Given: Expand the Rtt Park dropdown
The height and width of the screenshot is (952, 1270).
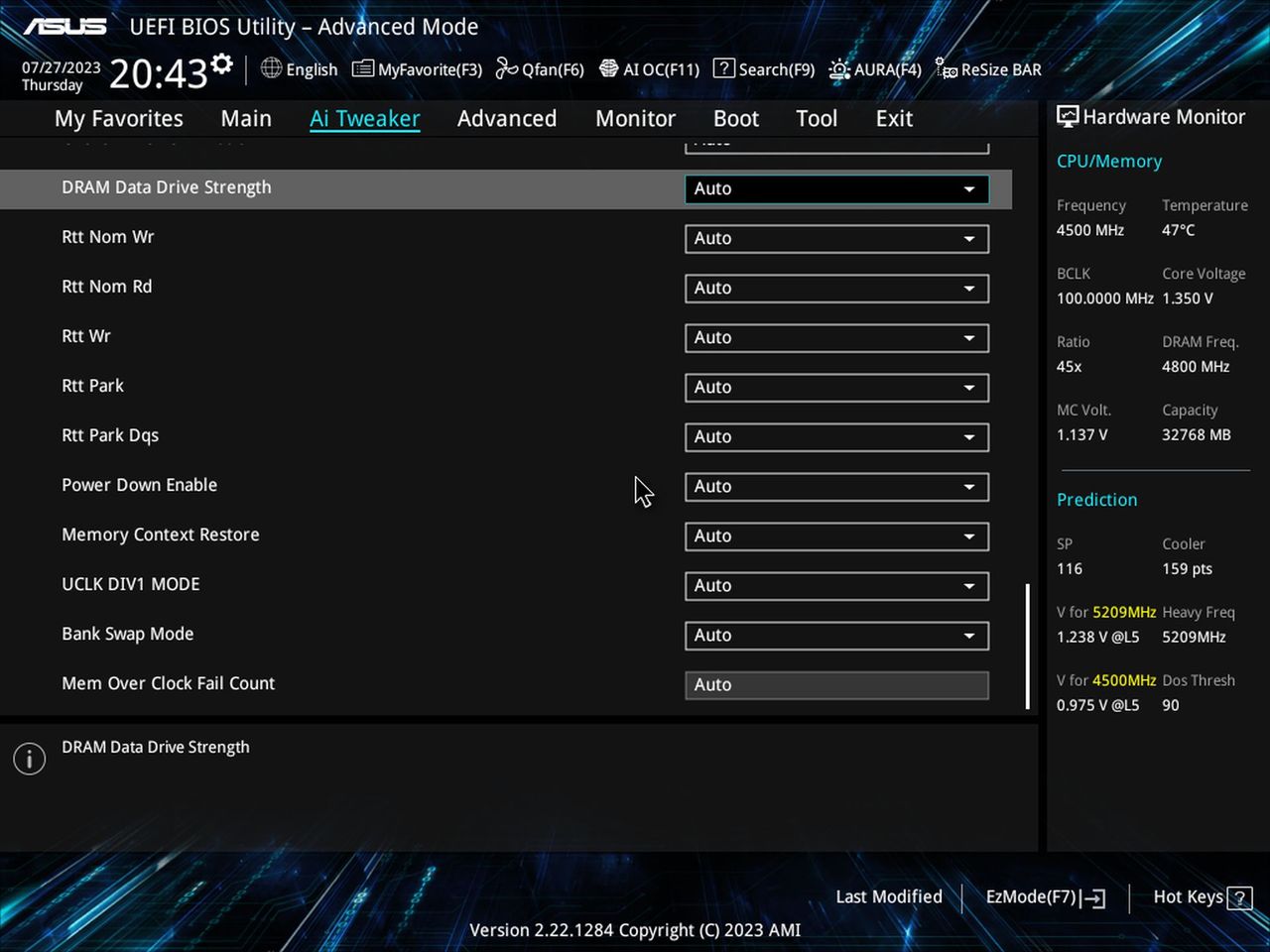Looking at the screenshot, I should (x=836, y=387).
